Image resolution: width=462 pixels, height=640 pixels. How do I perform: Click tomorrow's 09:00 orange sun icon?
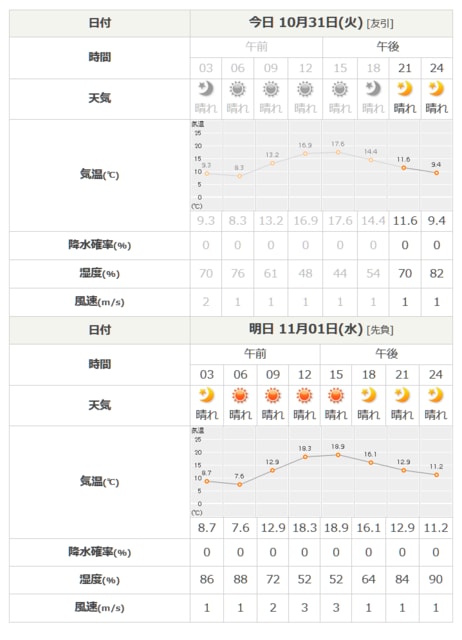click(x=273, y=395)
